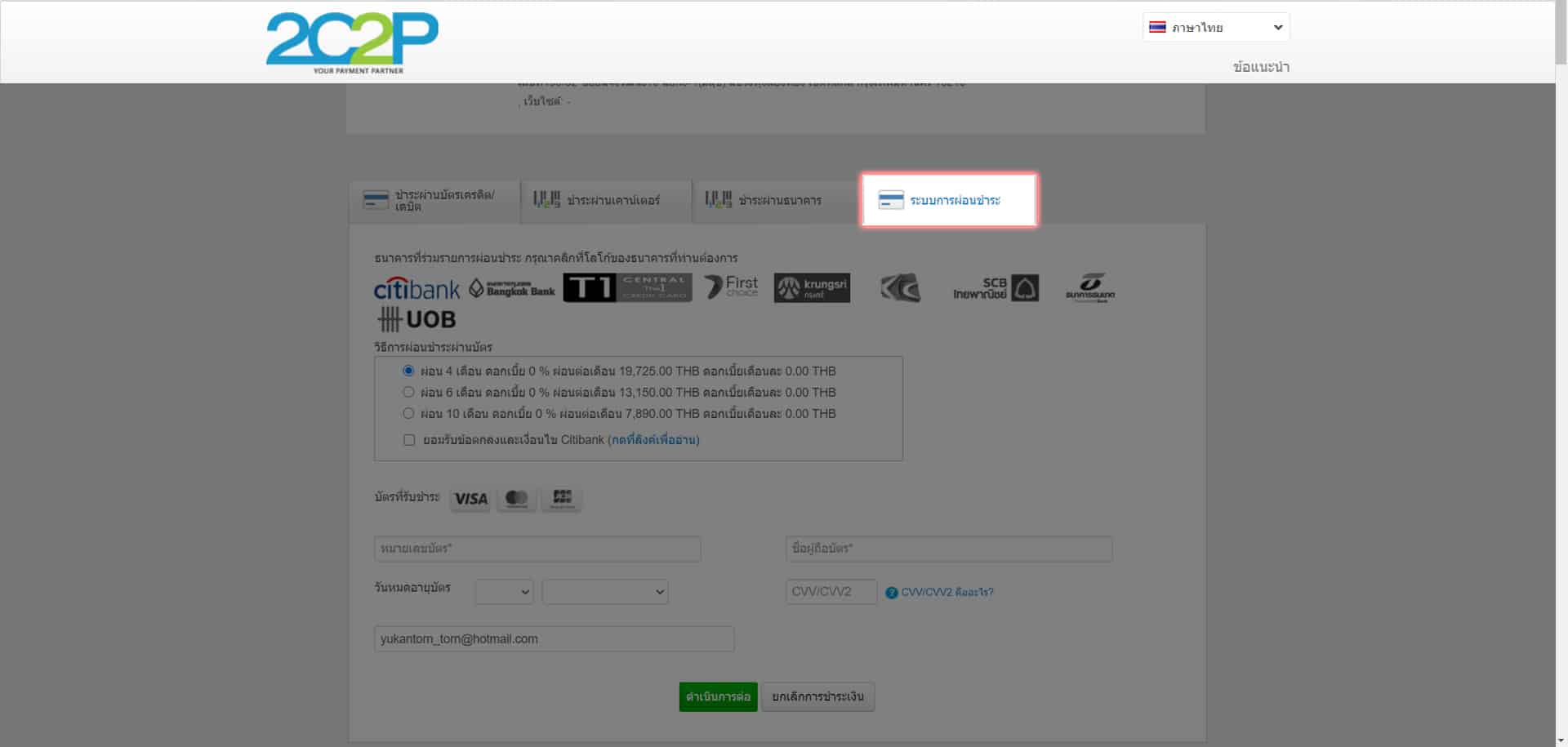Select the 10-month installment plan
Image resolution: width=1568 pixels, height=747 pixels.
point(408,413)
